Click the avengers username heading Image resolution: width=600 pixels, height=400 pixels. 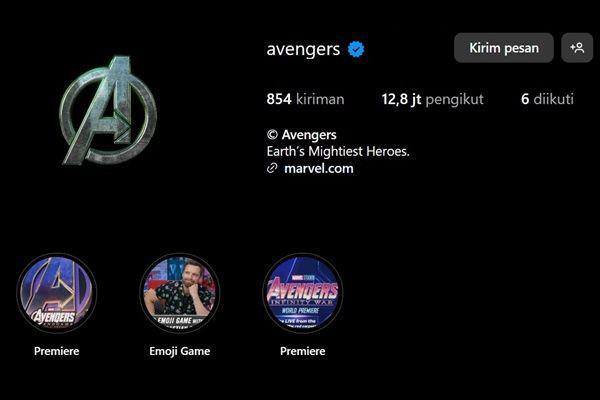pos(303,49)
